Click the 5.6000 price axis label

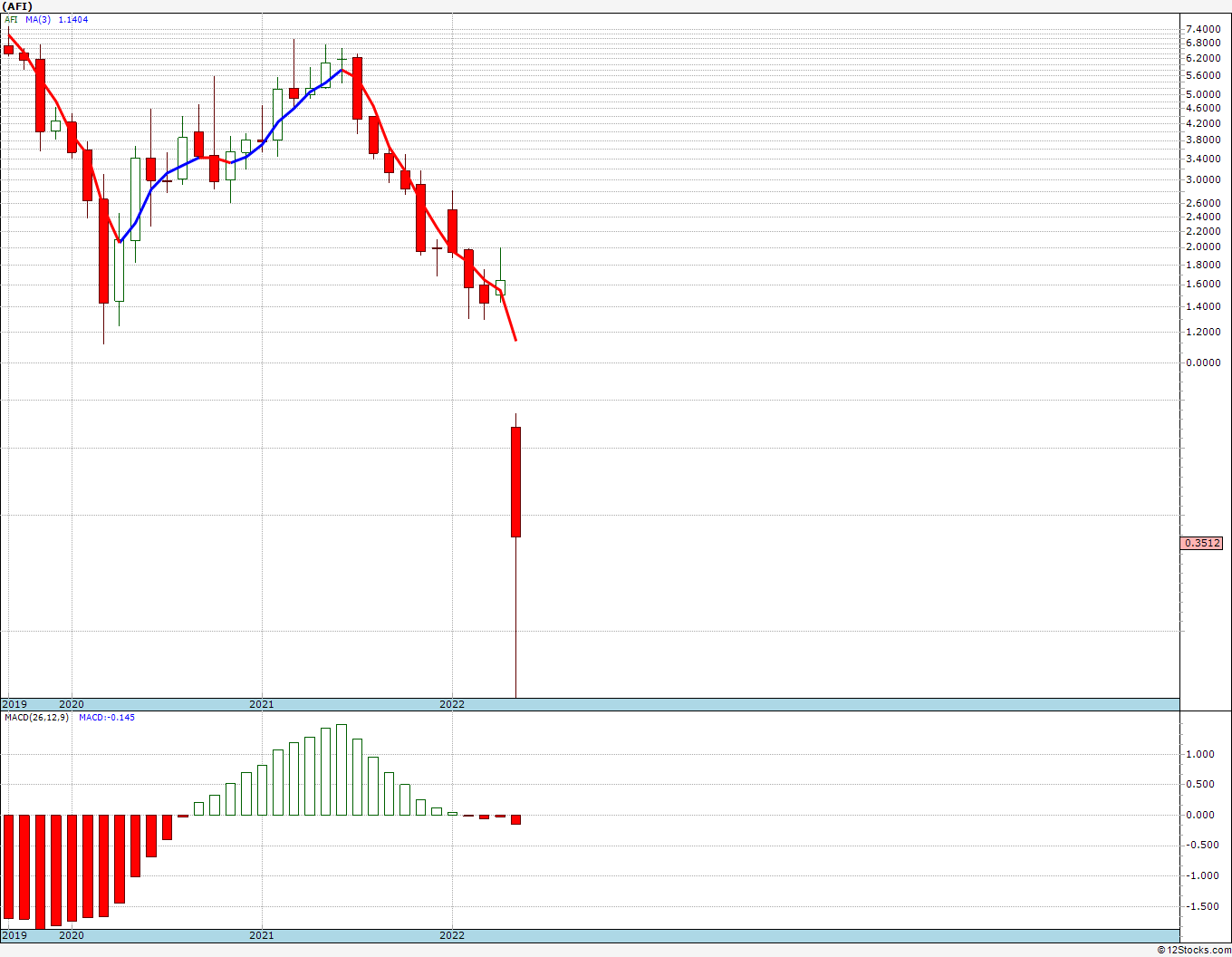click(1202, 75)
